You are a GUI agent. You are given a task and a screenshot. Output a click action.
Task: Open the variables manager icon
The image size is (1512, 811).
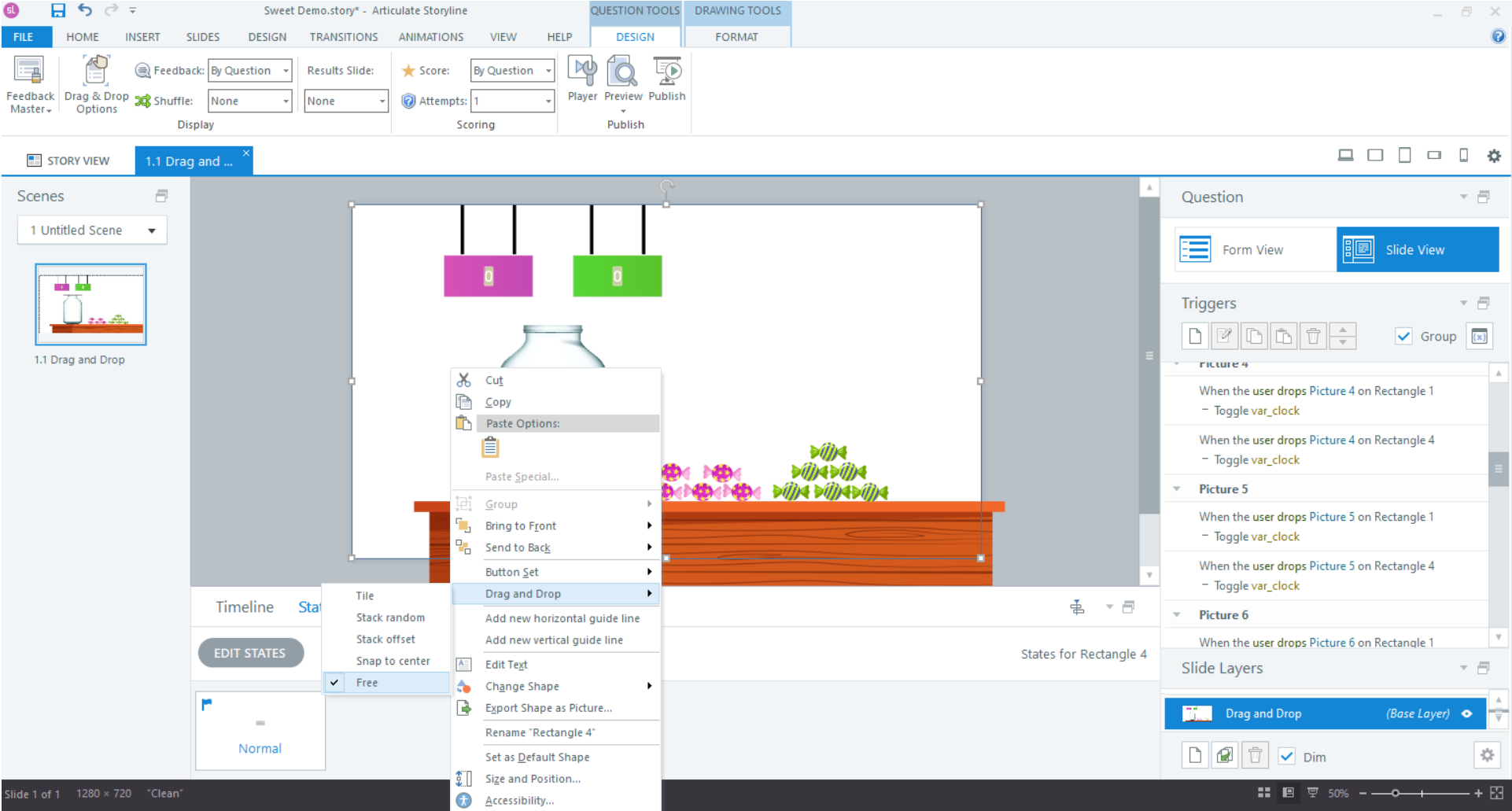(1479, 337)
